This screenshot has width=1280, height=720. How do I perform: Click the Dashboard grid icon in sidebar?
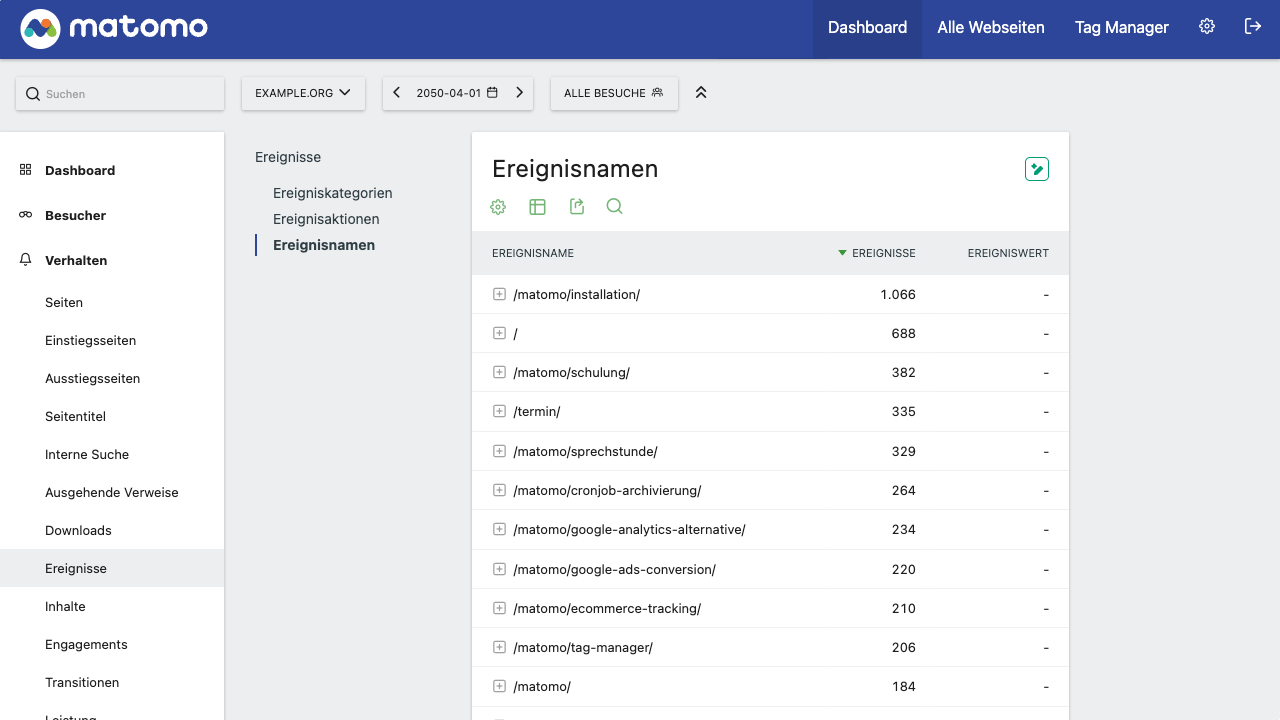pyautogui.click(x=26, y=170)
